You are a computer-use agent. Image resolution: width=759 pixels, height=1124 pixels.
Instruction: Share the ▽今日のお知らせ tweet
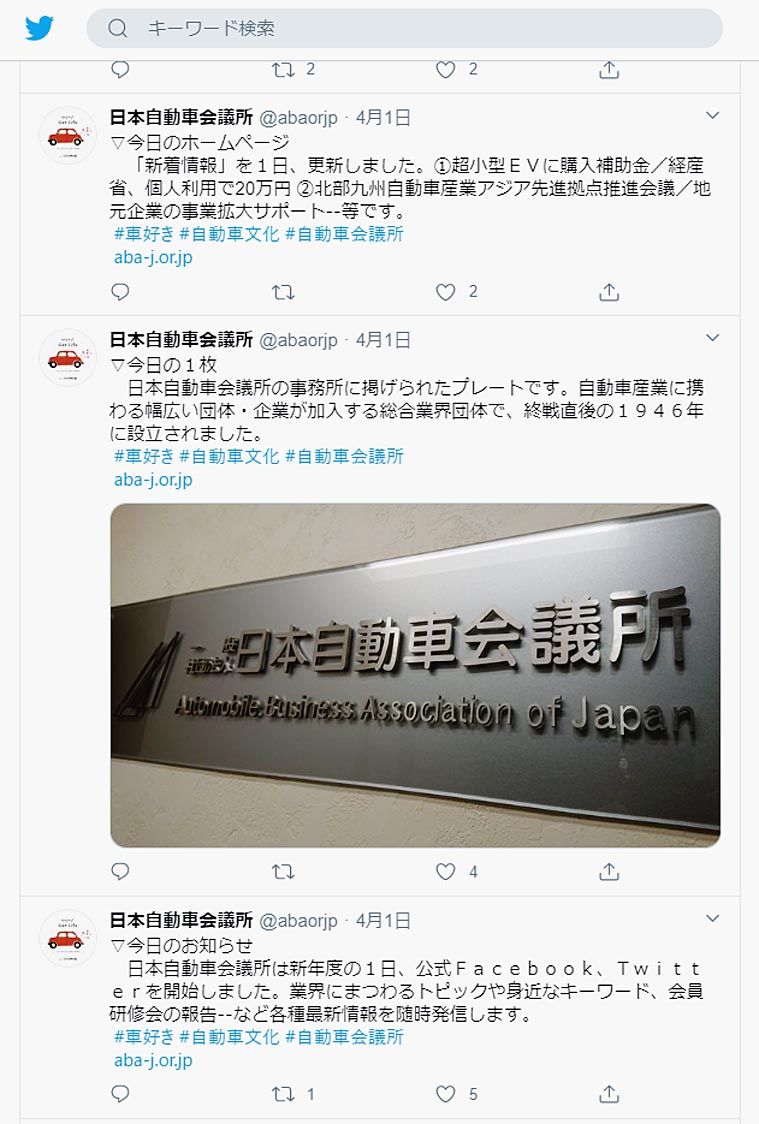608,1094
